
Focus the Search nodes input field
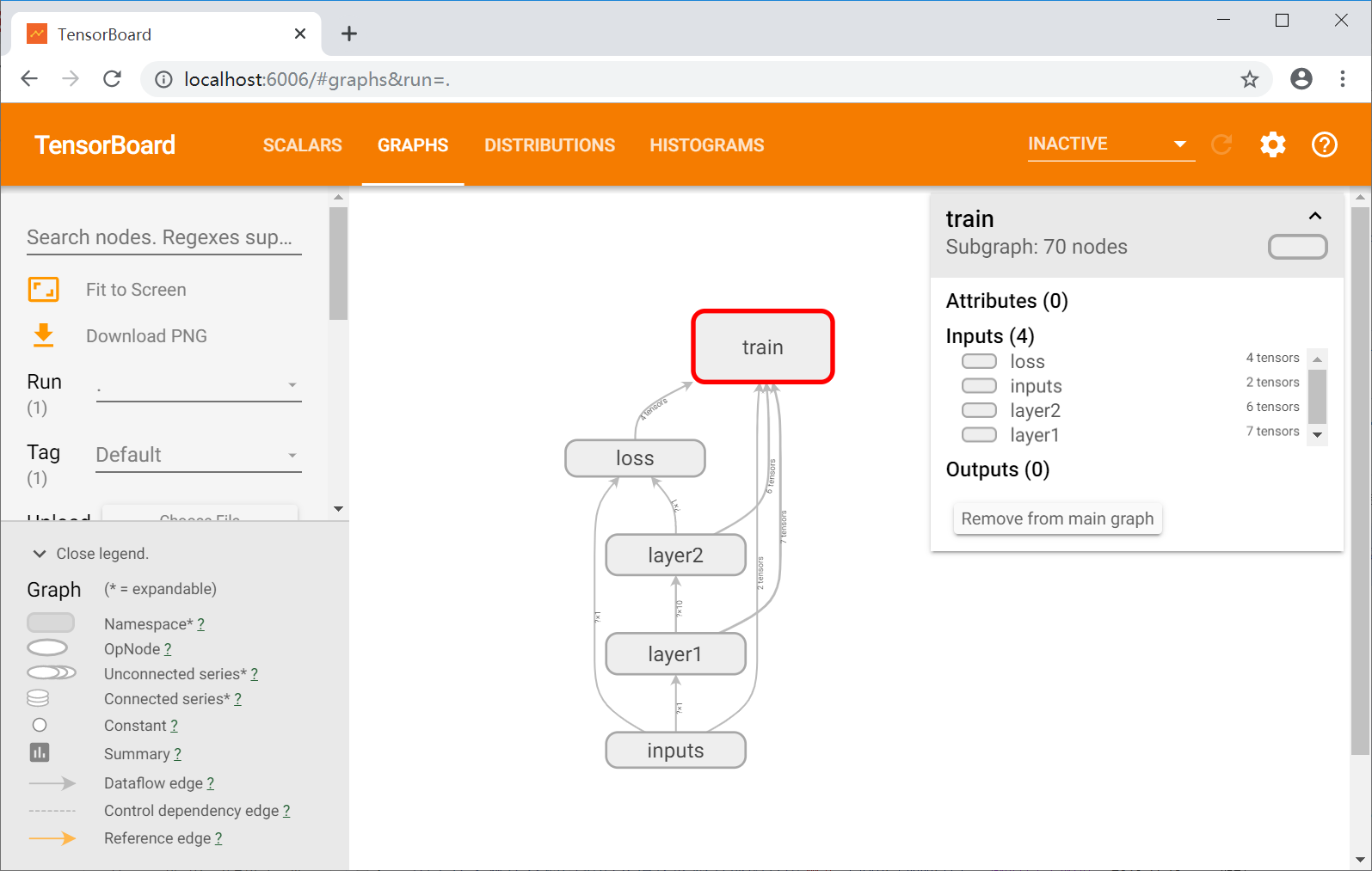pos(164,237)
